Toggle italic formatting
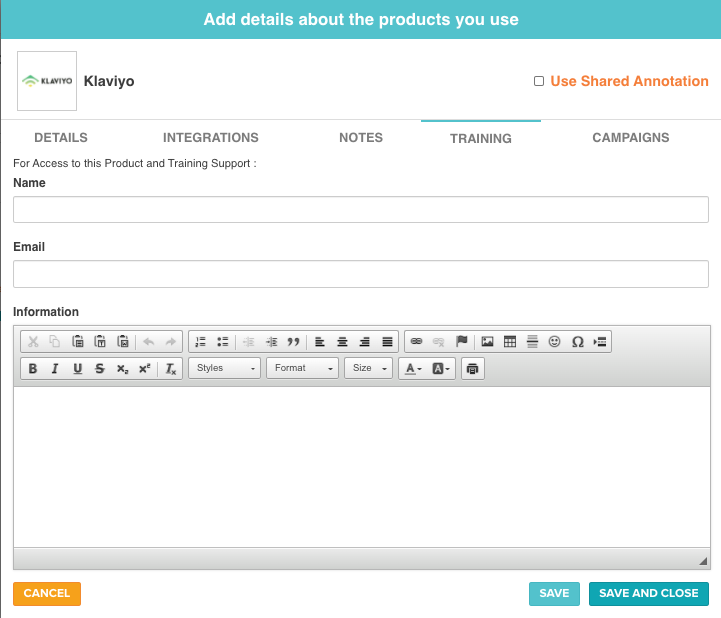Viewport: 721px width, 618px height. click(x=55, y=368)
